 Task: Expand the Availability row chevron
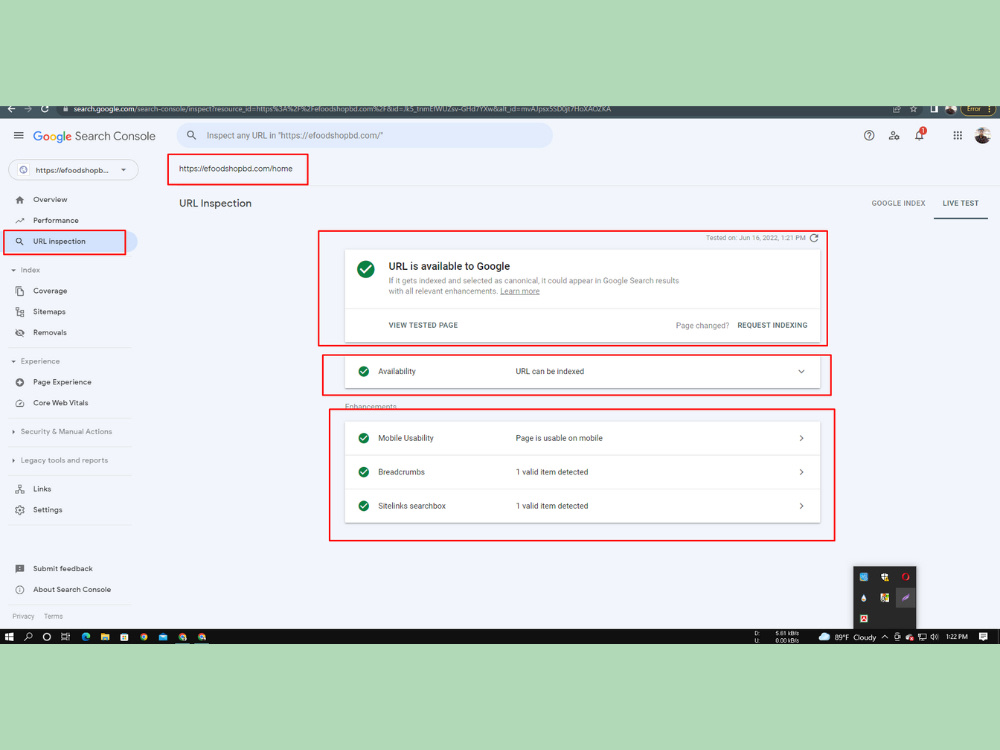[x=801, y=371]
